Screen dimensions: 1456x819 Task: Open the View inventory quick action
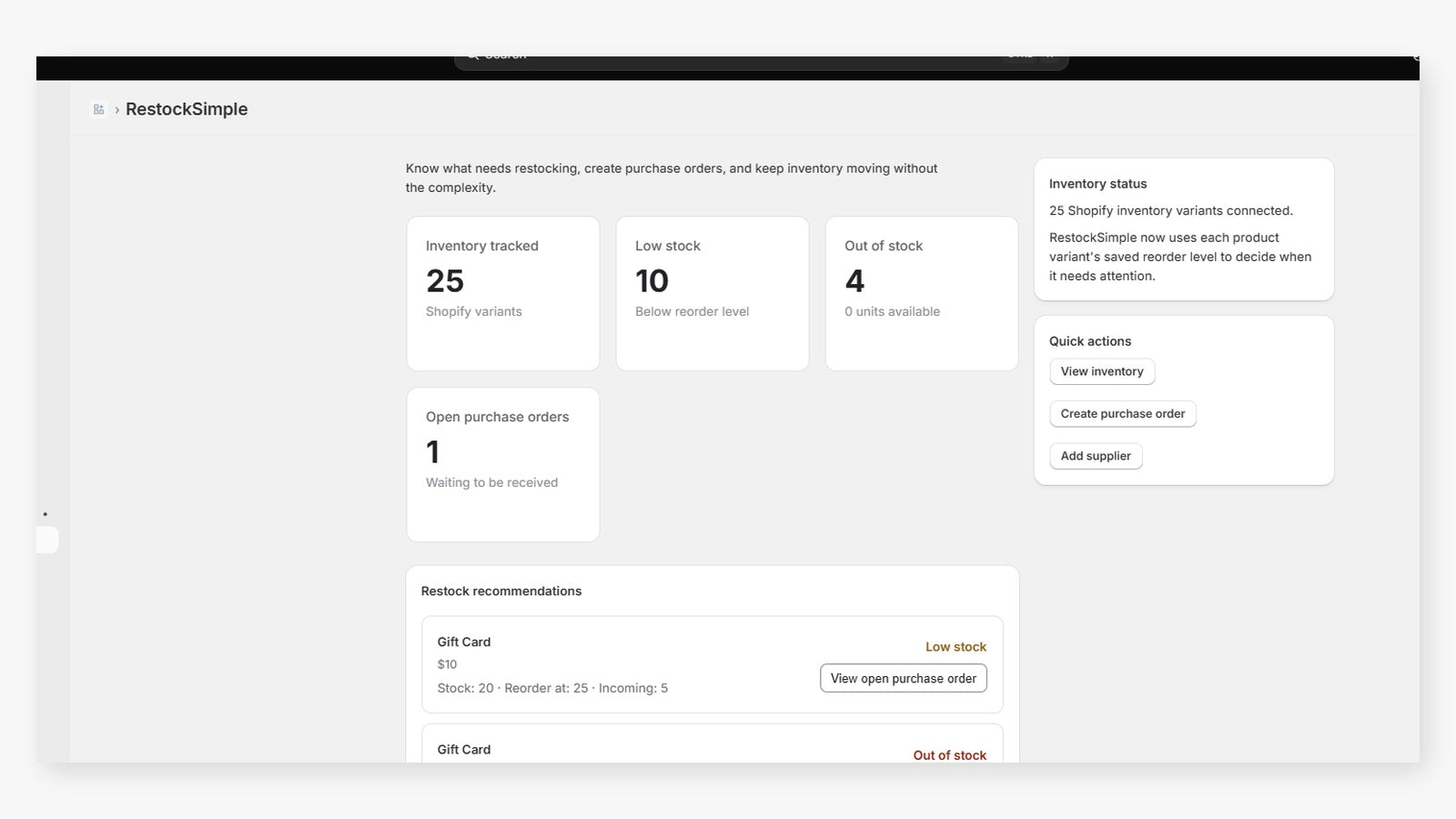click(1102, 371)
